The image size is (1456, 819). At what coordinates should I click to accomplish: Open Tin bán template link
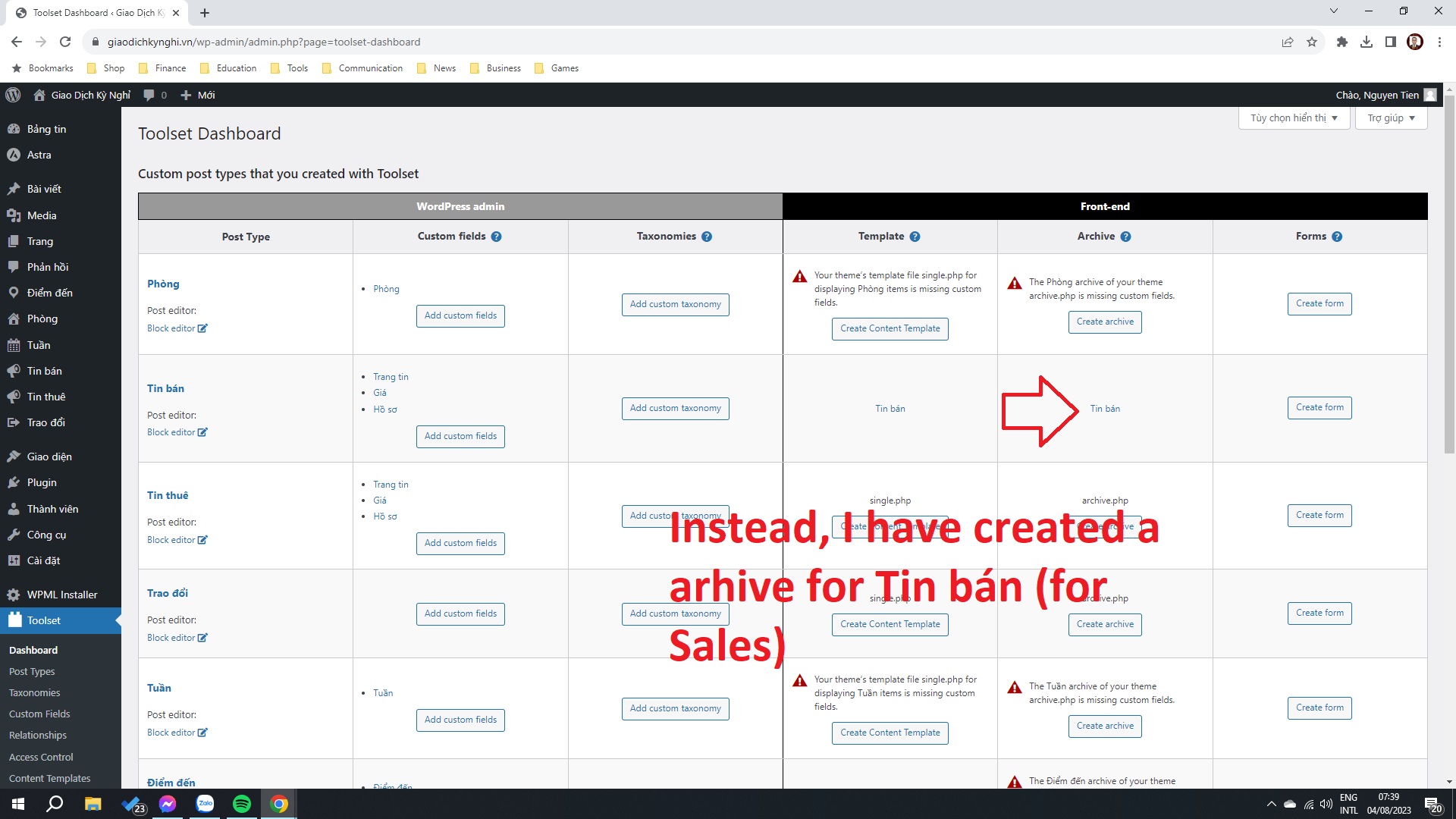click(x=890, y=409)
